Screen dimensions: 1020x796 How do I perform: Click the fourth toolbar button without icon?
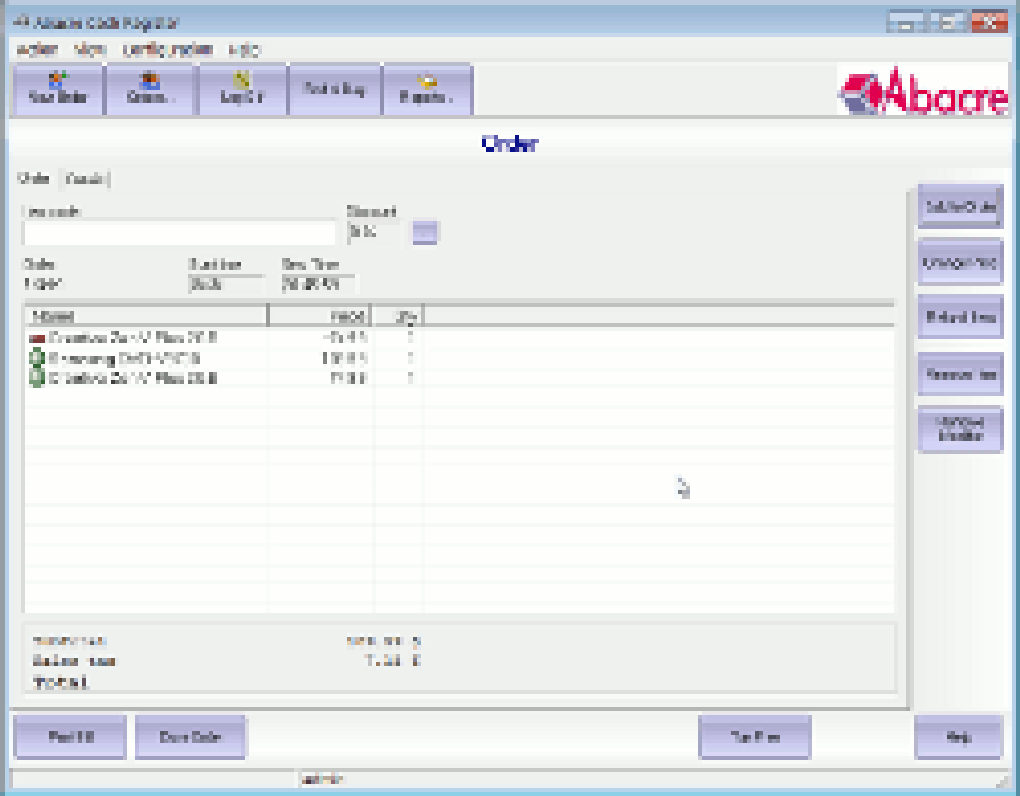(x=334, y=90)
